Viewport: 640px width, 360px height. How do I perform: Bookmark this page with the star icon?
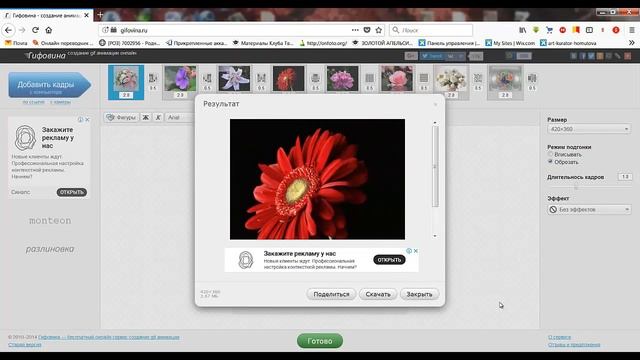(379, 30)
